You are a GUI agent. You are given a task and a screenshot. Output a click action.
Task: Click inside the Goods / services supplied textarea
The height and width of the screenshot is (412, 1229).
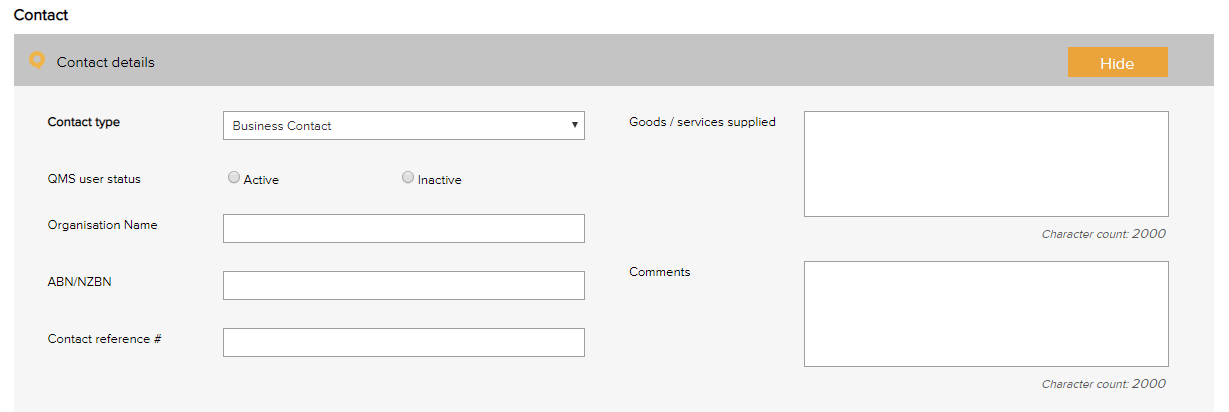pos(985,164)
